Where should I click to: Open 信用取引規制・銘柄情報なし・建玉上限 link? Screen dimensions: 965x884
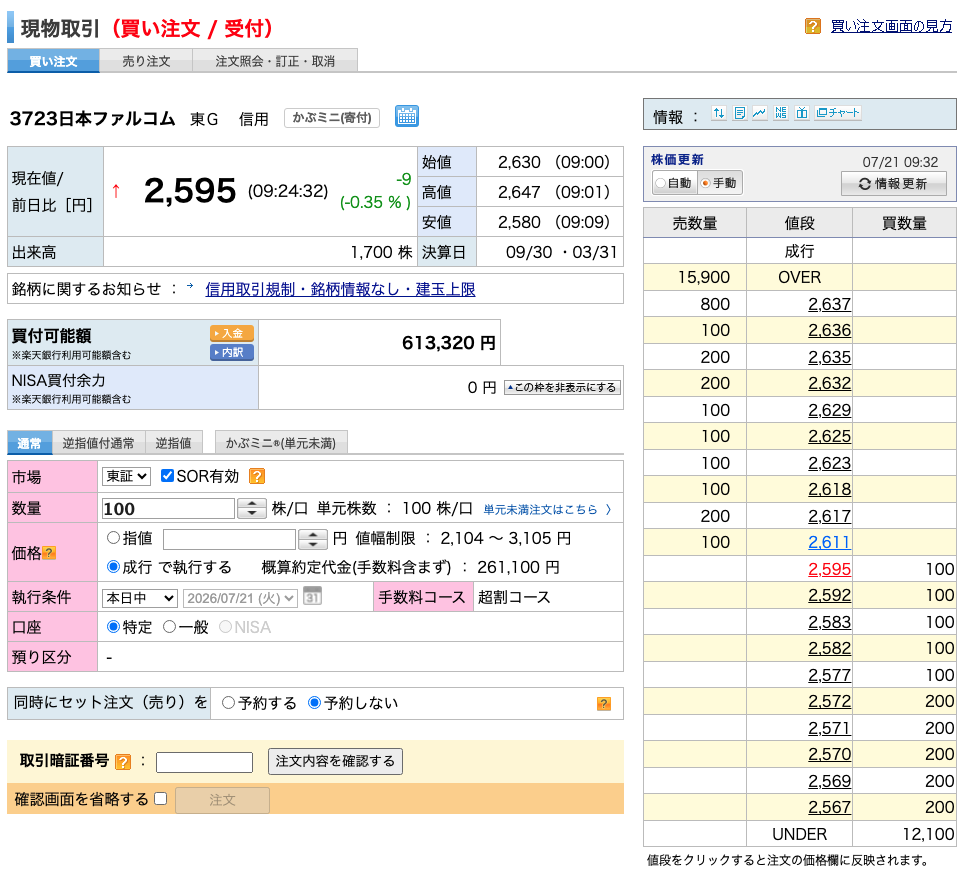[340, 289]
